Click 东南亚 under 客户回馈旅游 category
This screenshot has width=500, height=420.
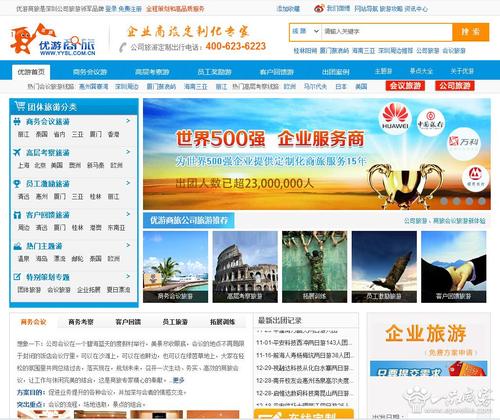coord(116,228)
